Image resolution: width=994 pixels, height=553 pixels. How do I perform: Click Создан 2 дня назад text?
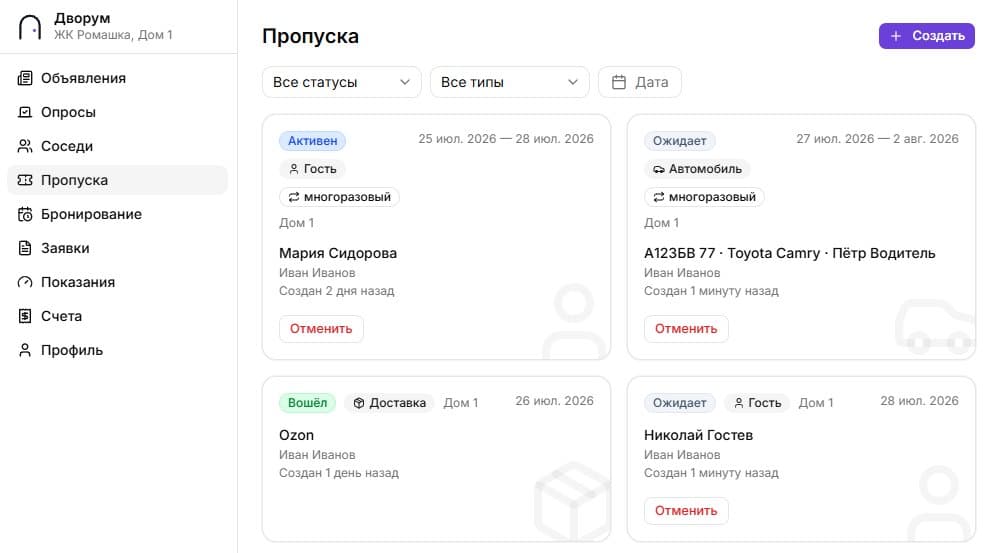coord(337,291)
